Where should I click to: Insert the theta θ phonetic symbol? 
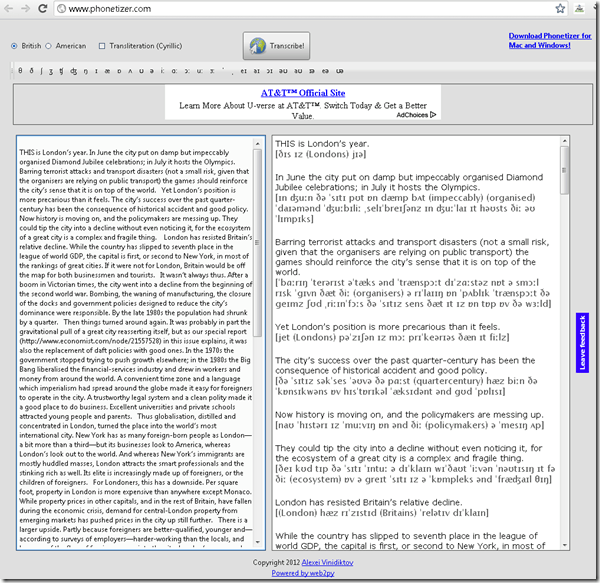coord(21,72)
